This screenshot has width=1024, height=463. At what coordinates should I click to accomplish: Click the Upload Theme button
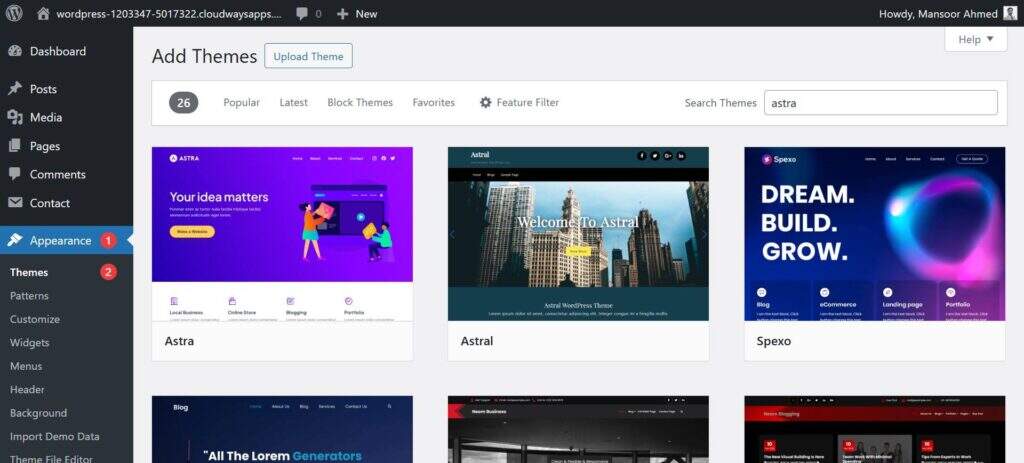click(x=308, y=56)
